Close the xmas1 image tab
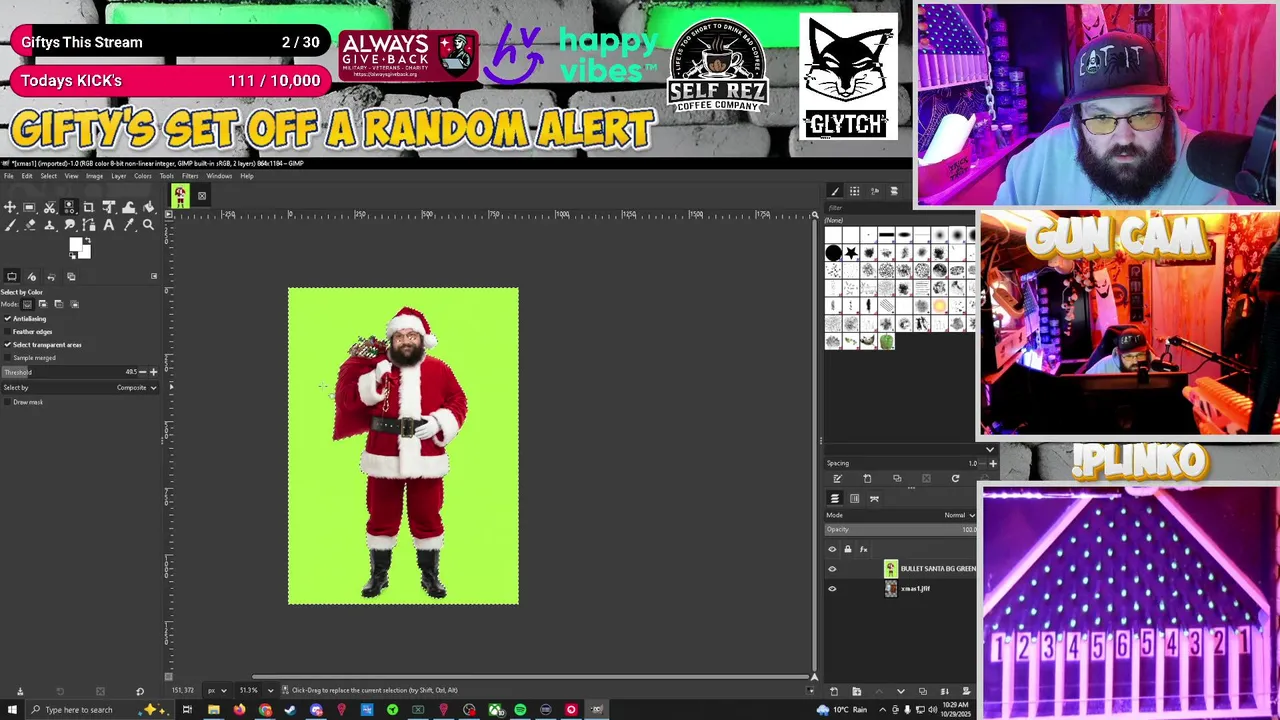The height and width of the screenshot is (720, 1280). [201, 196]
